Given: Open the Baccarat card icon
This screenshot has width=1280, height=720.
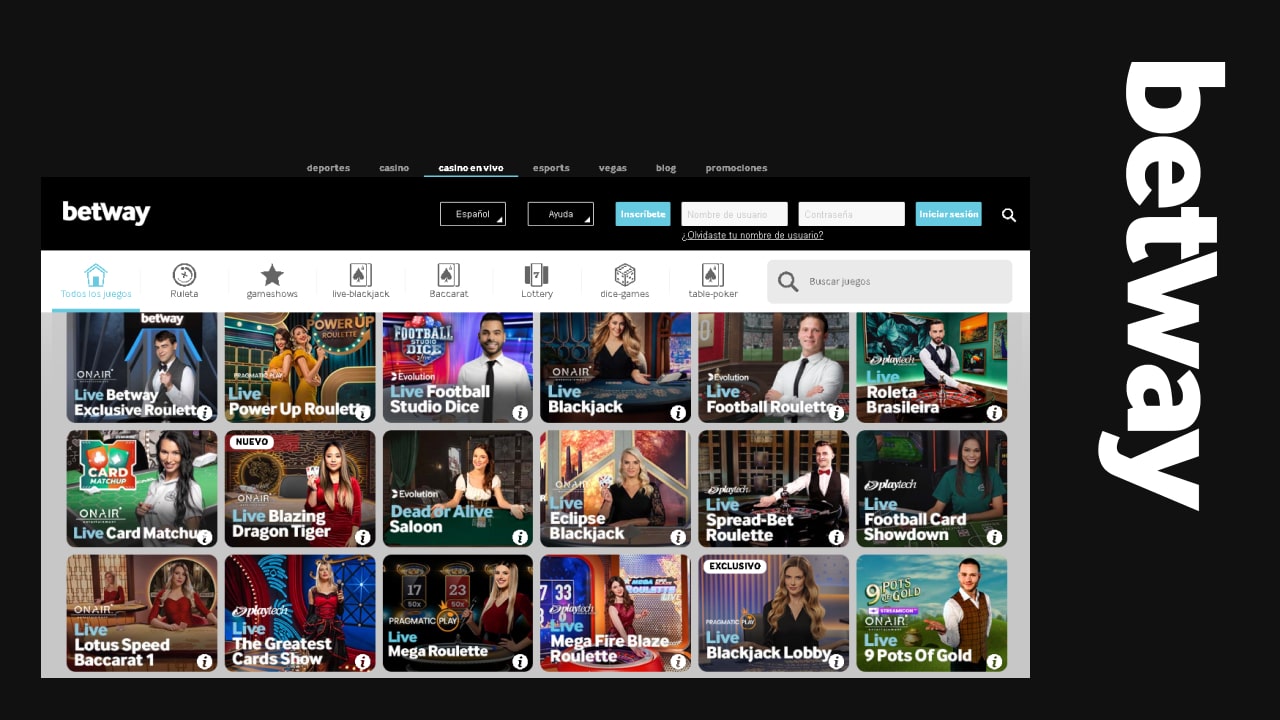Looking at the screenshot, I should (449, 275).
